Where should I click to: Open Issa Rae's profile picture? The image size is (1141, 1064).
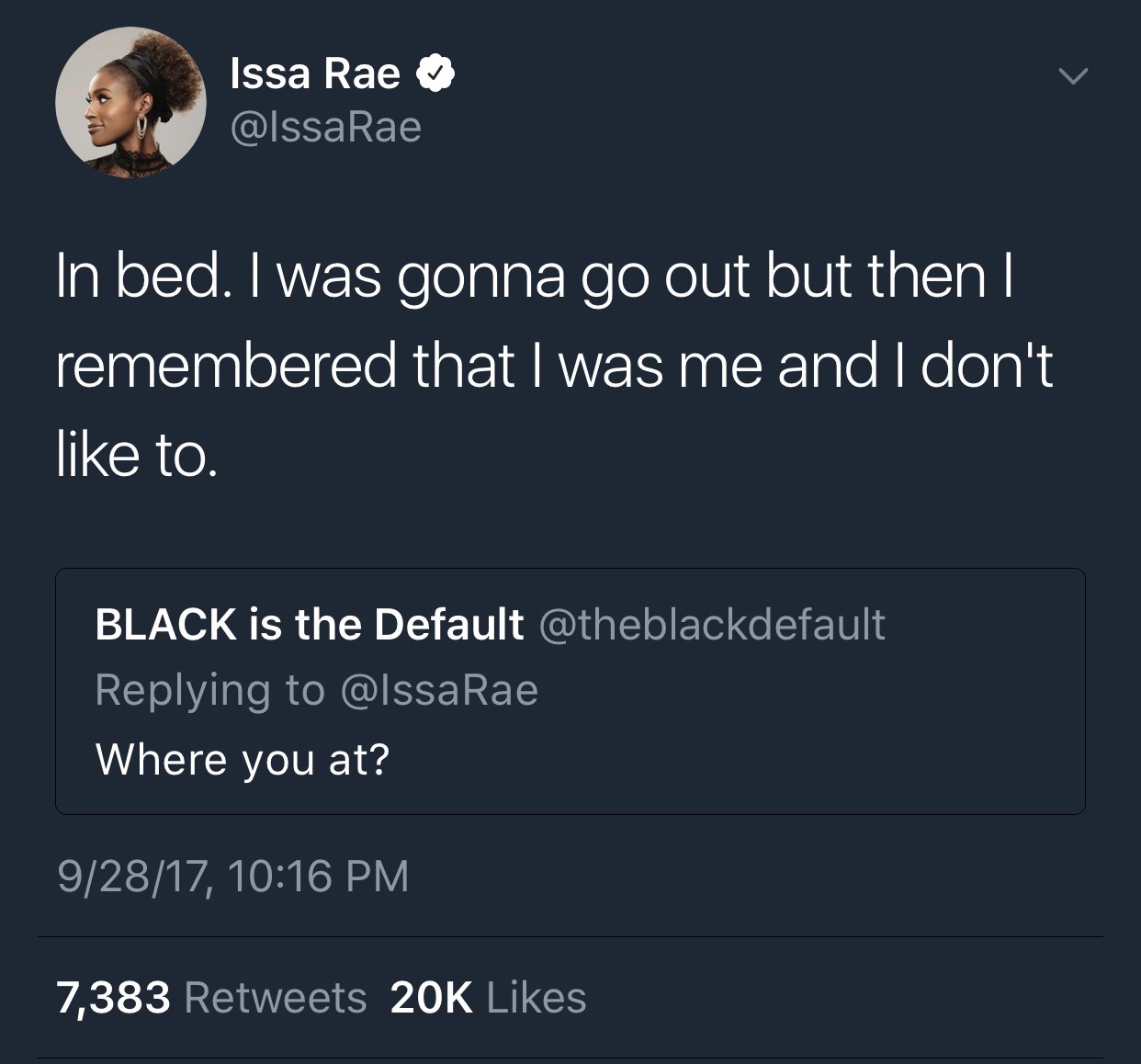pyautogui.click(x=130, y=102)
